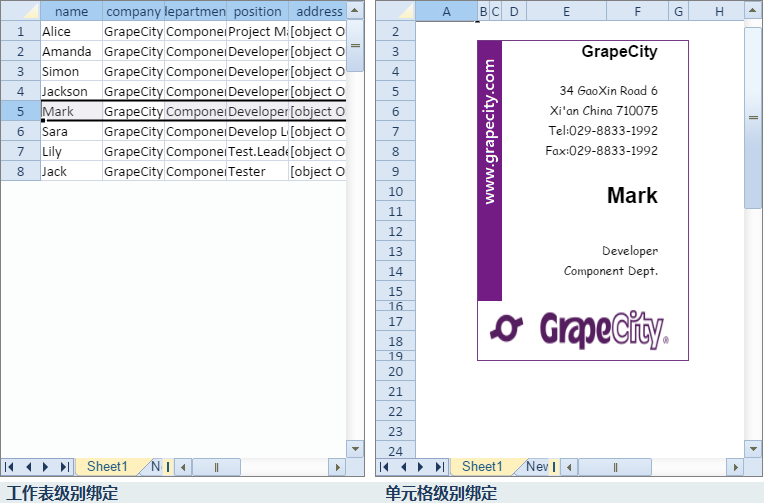Click left arrow of right horizontal scrollbar
The image size is (764, 503).
click(x=569, y=467)
